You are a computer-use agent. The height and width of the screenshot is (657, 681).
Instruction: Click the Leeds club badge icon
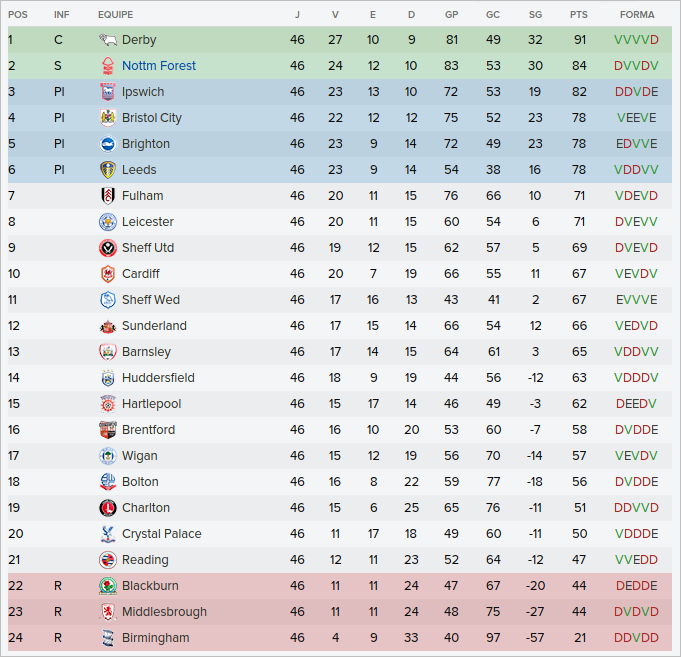[x=107, y=170]
